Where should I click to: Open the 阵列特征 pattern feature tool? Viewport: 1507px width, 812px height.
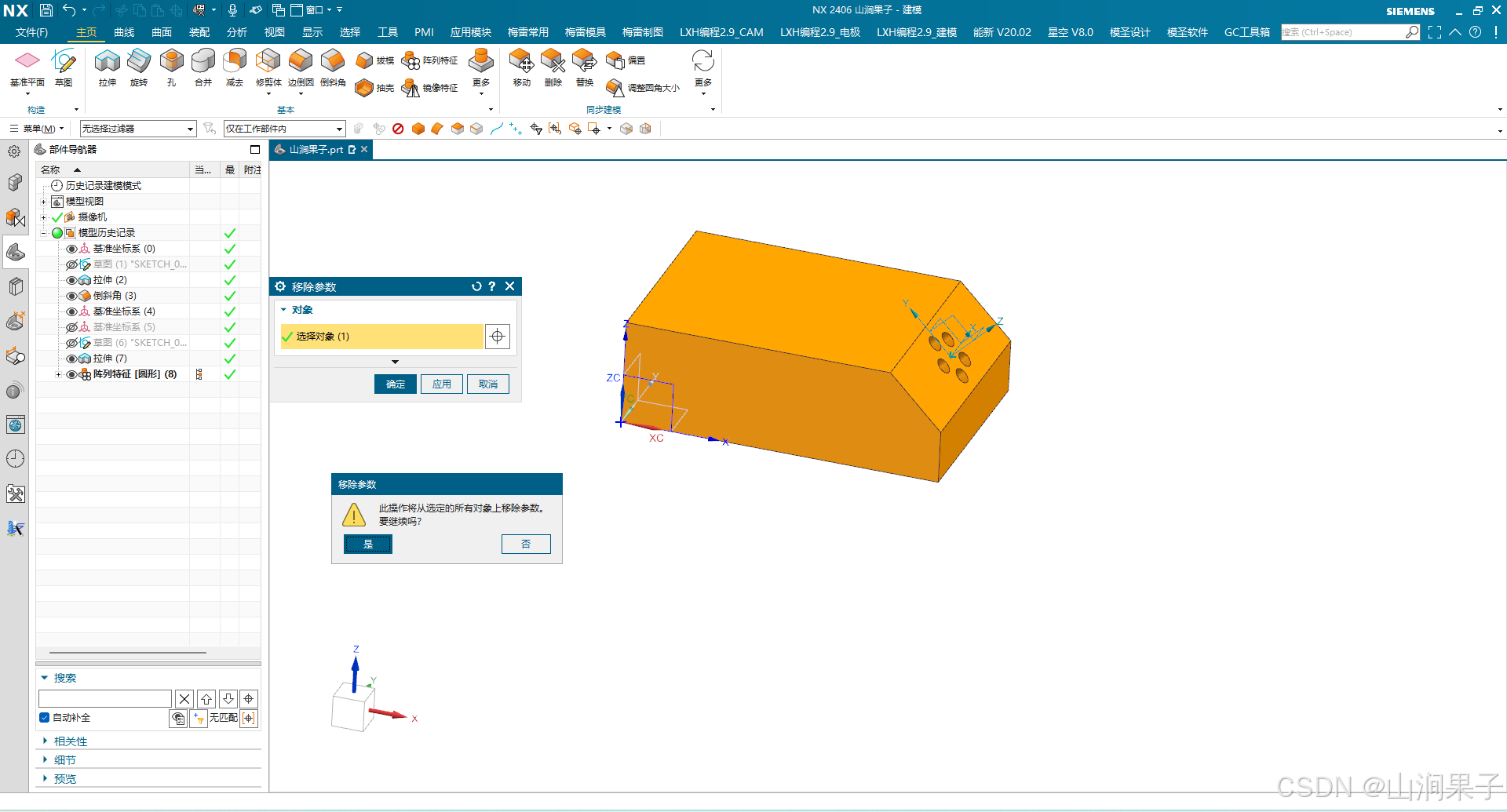point(429,60)
